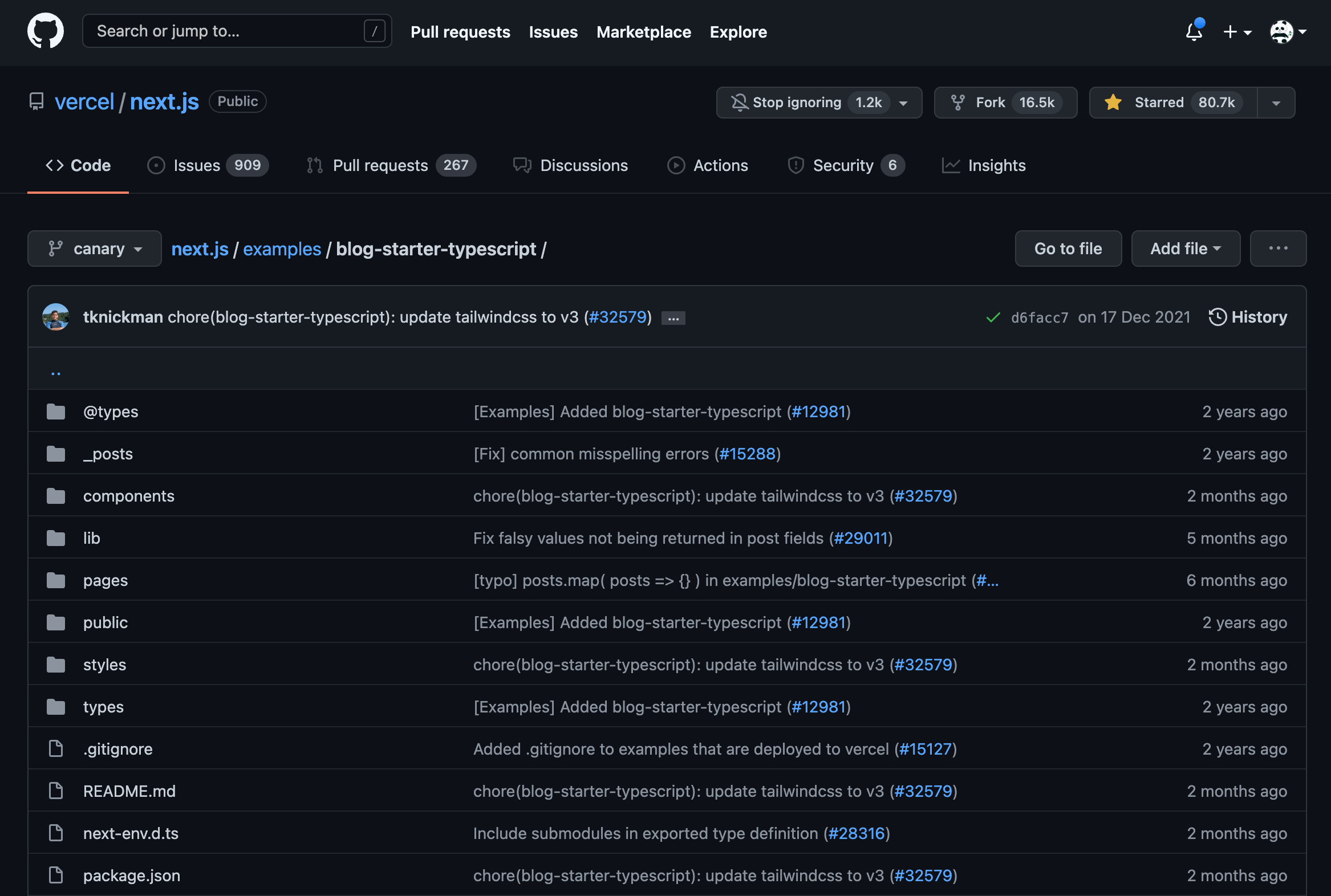Click the green commit status checkmark

993,317
